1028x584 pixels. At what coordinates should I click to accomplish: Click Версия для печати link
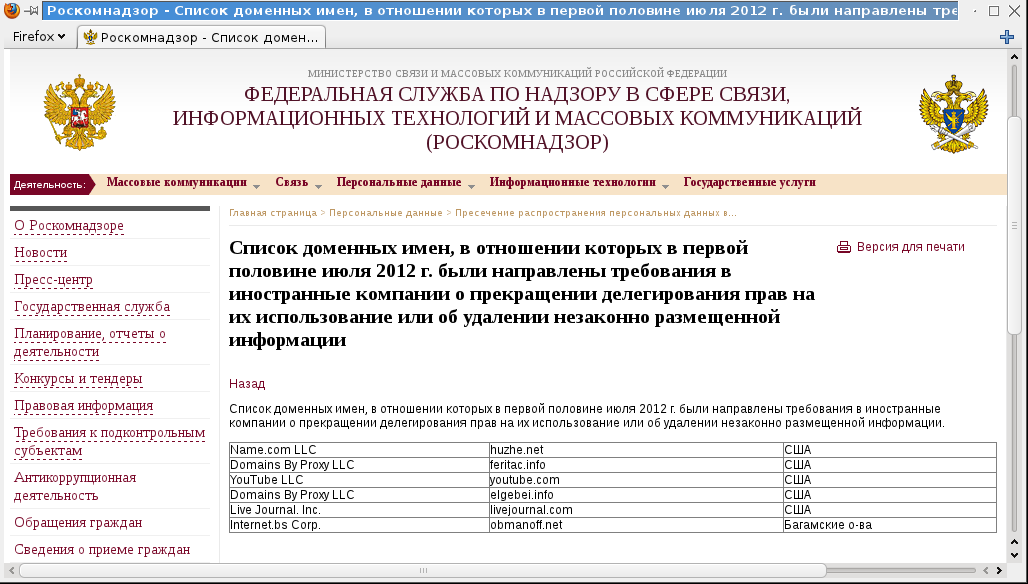[911, 247]
